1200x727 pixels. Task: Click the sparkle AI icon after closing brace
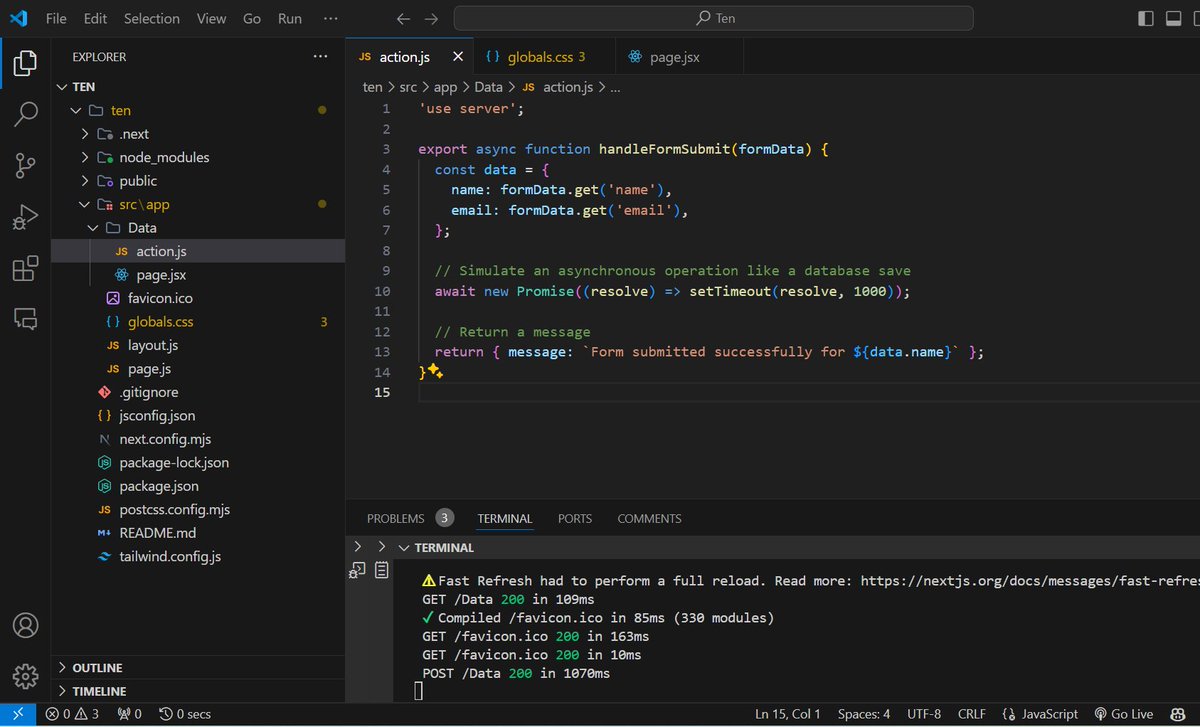click(435, 371)
